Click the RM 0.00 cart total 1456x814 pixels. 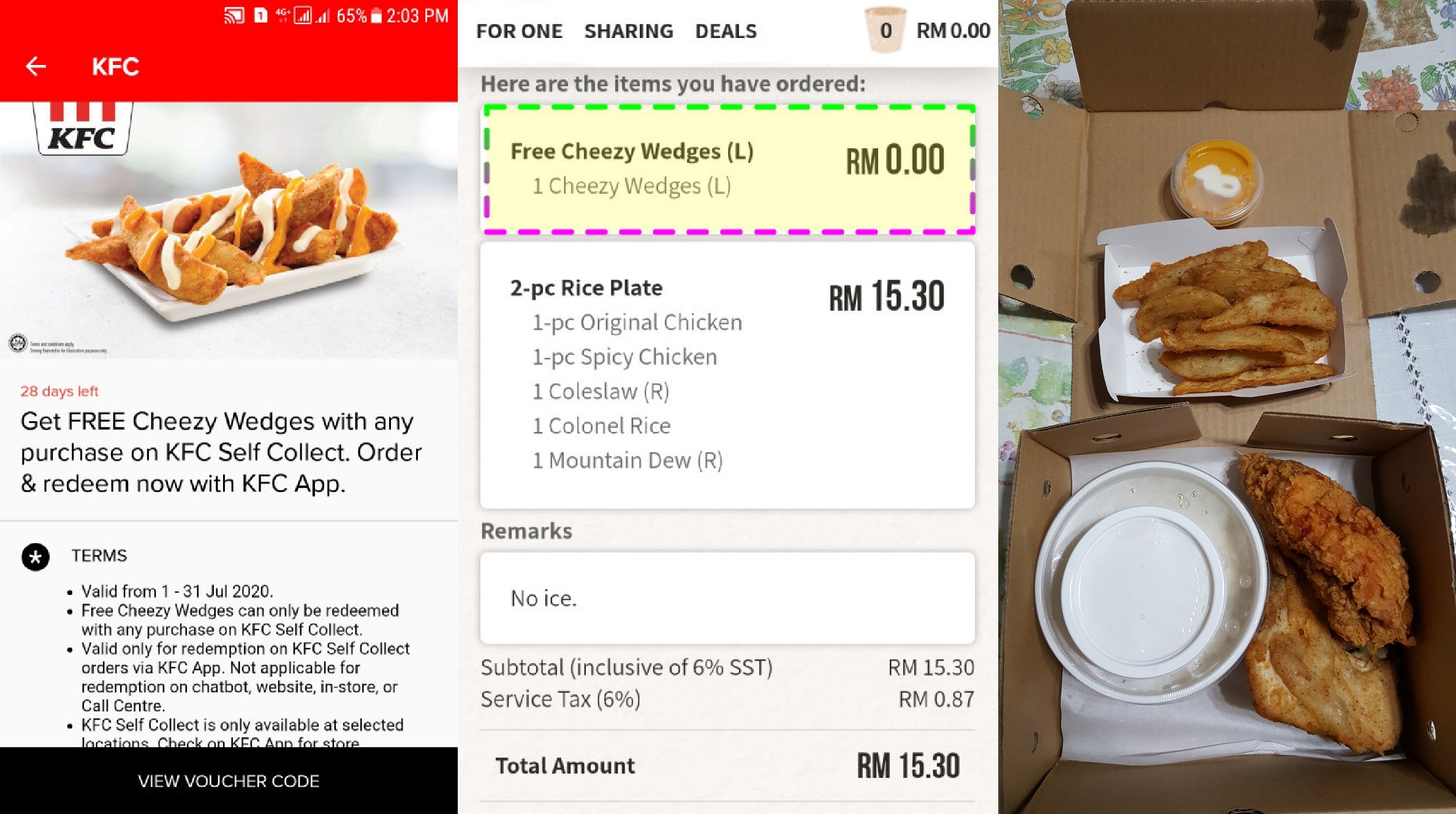[x=953, y=31]
